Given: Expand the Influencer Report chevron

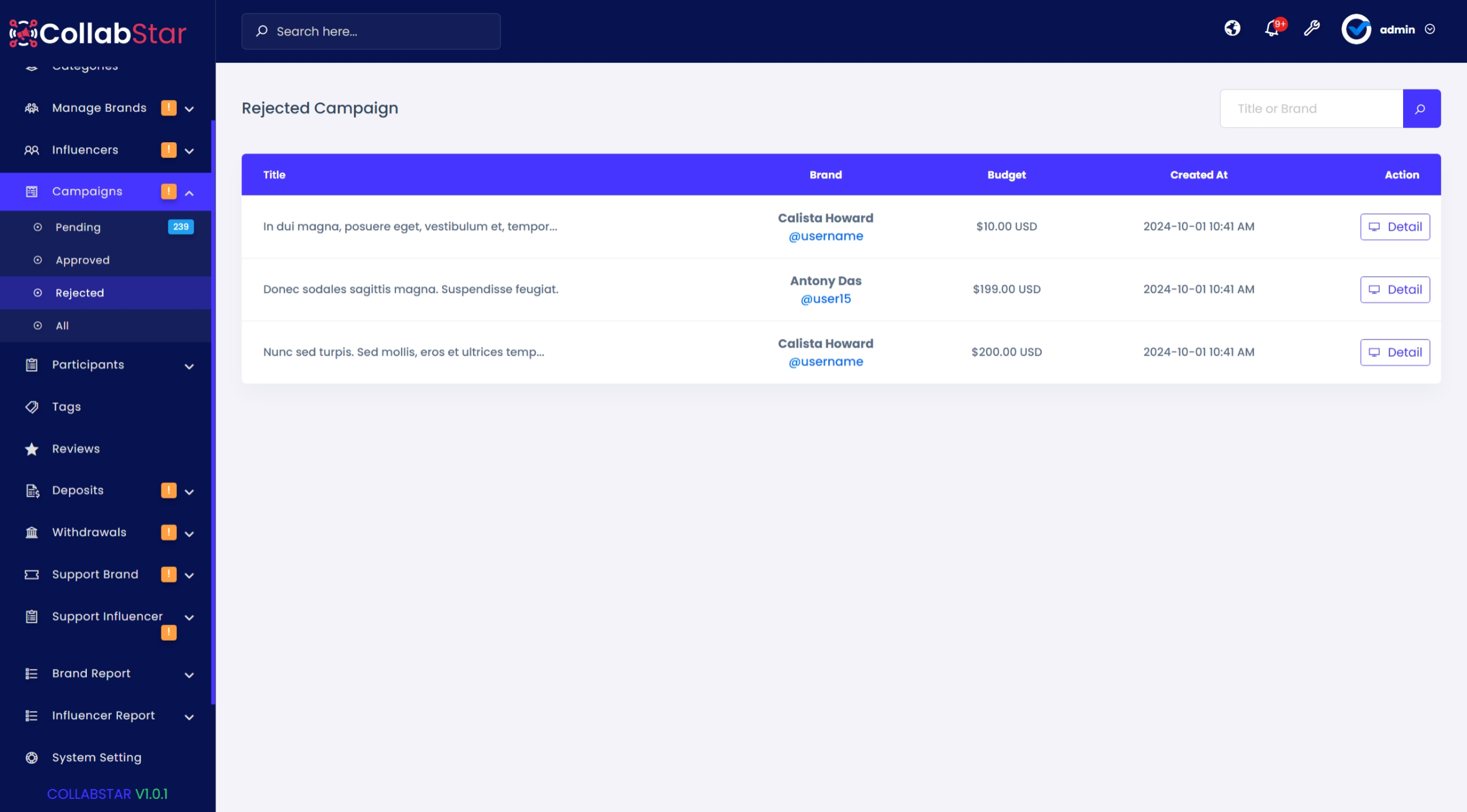Looking at the screenshot, I should pyautogui.click(x=189, y=717).
